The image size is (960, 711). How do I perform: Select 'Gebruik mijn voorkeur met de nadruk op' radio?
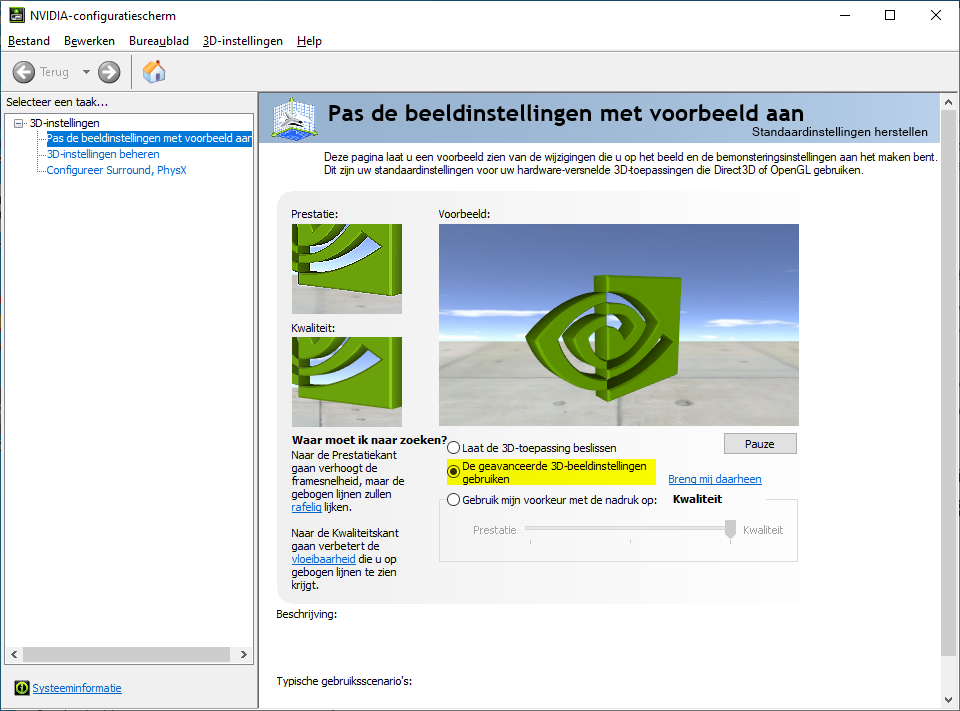[453, 500]
